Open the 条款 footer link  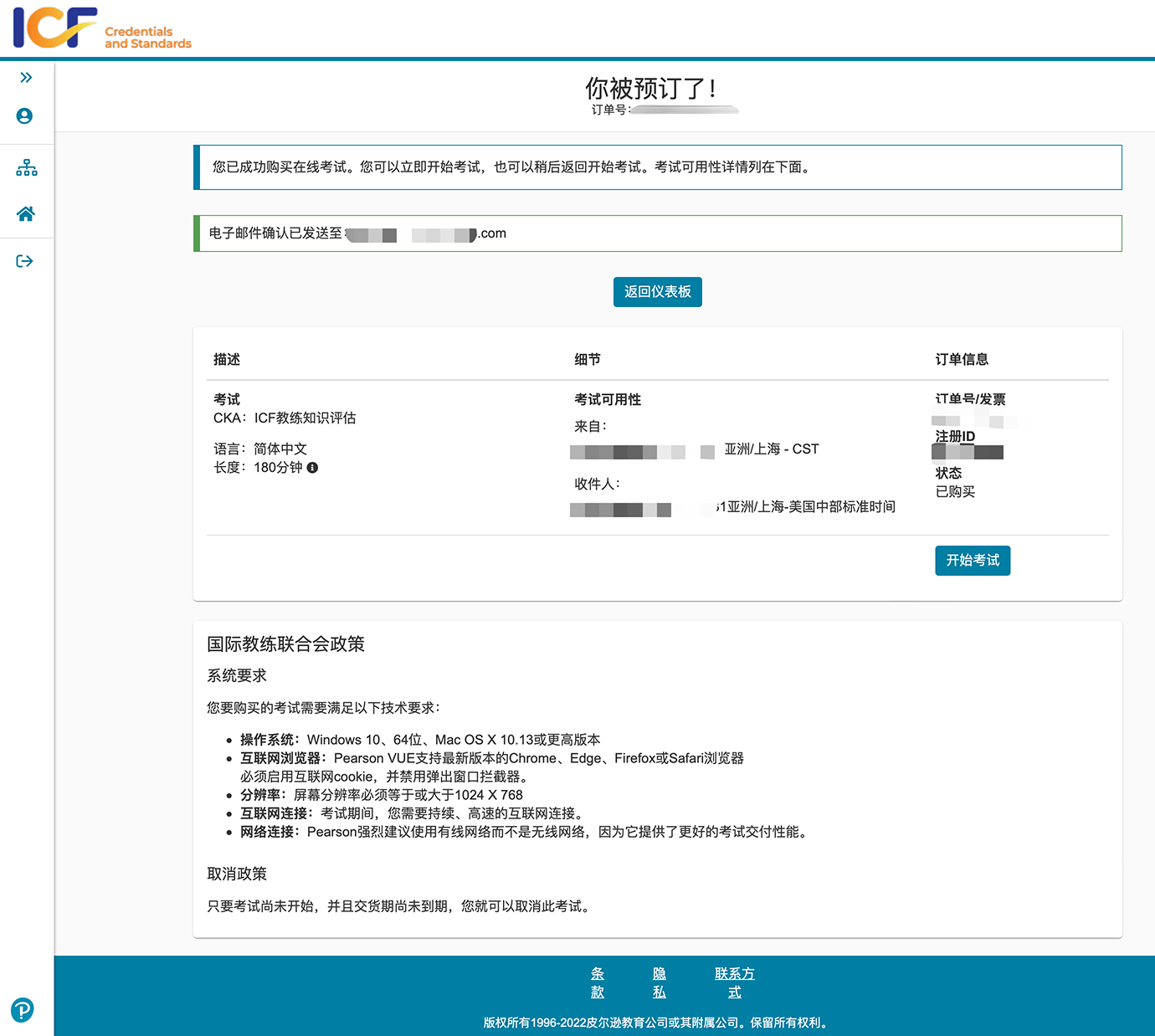598,983
